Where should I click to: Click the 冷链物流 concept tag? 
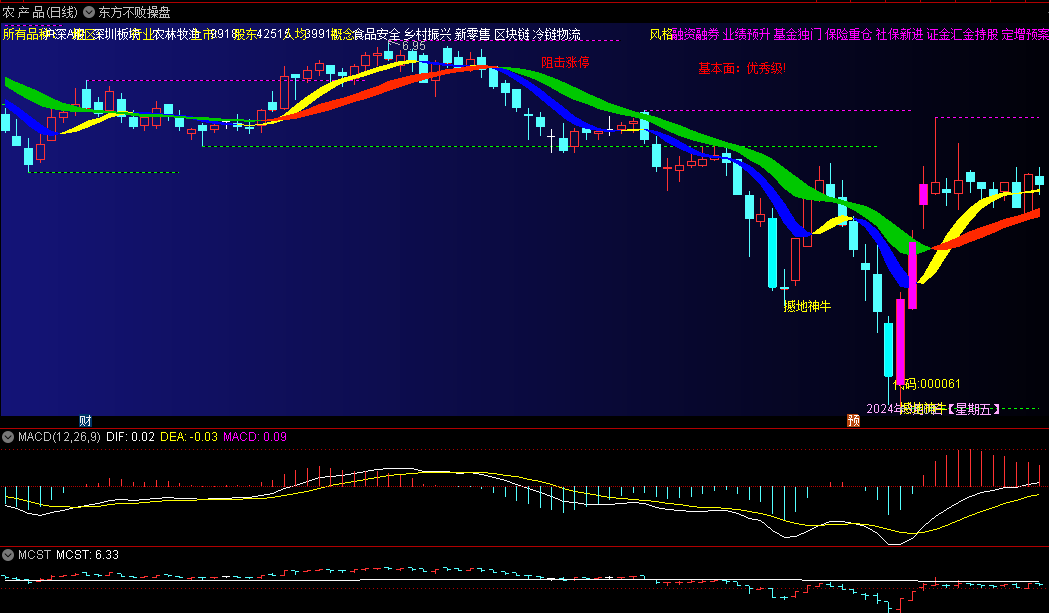coord(557,34)
